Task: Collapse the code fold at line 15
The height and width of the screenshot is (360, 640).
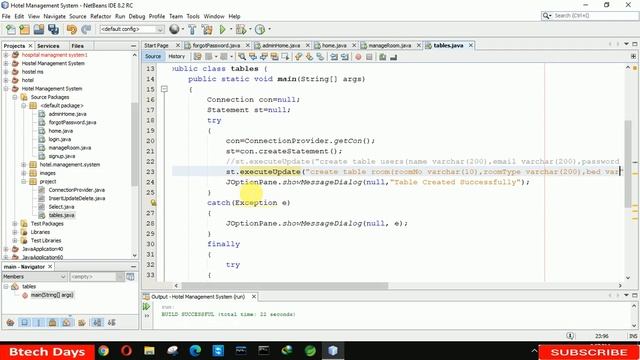Action: coord(164,89)
